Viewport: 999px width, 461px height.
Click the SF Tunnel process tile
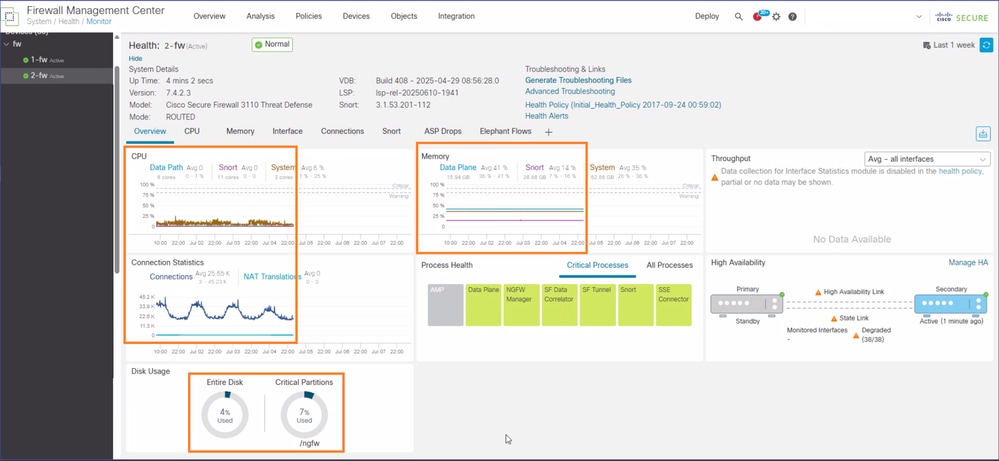[x=598, y=305]
